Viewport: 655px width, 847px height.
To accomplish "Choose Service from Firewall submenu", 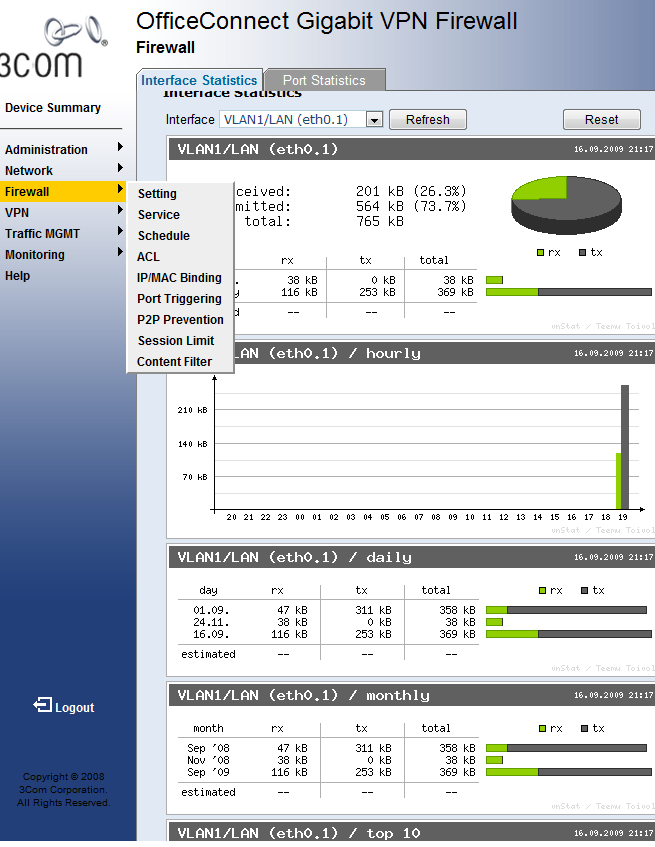I will [x=159, y=215].
